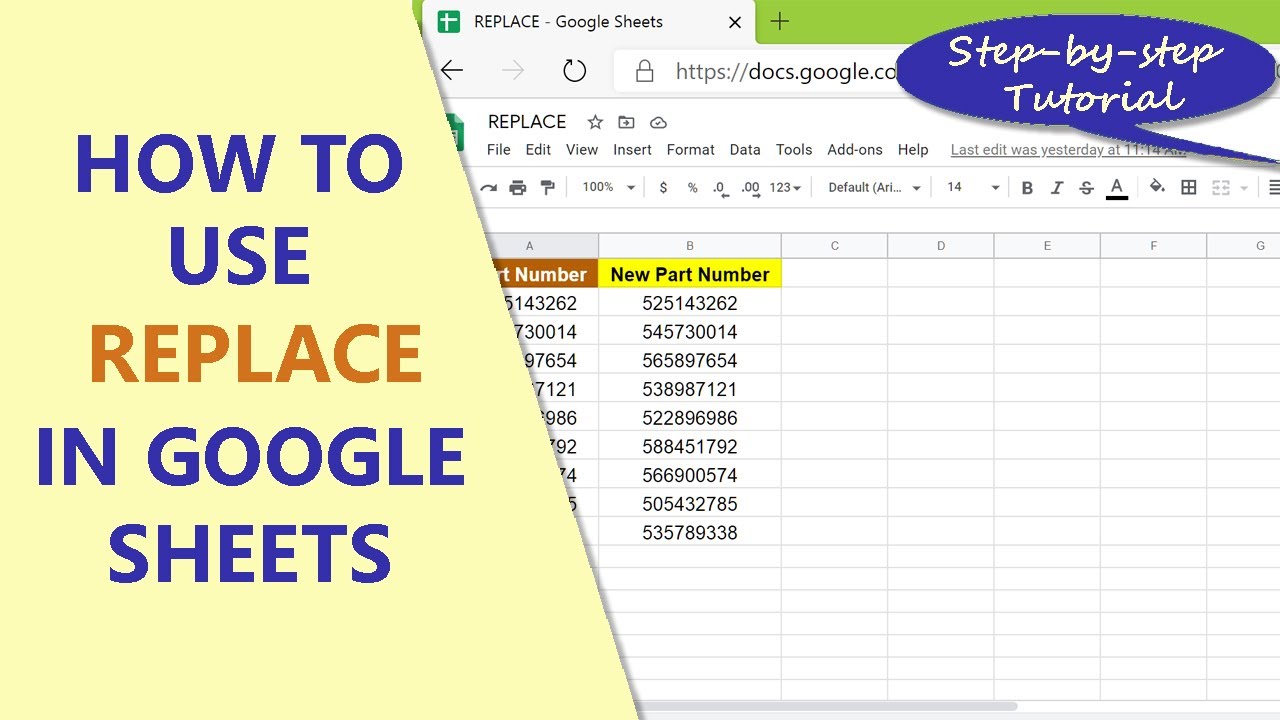
Task: Select the New Part Number header cell
Action: click(x=690, y=274)
